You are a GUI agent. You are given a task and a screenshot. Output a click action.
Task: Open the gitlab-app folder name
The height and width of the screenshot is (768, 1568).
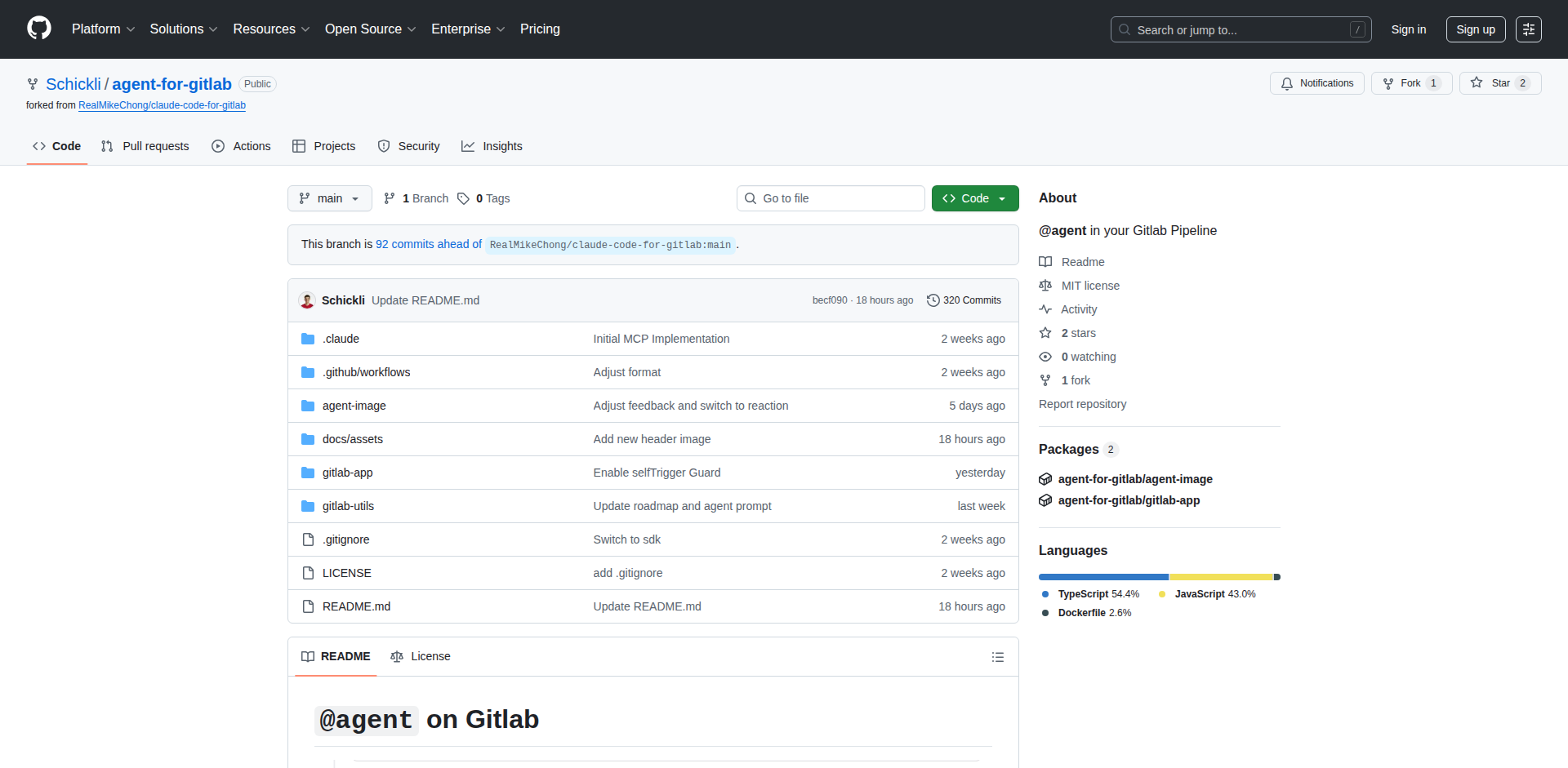point(348,473)
